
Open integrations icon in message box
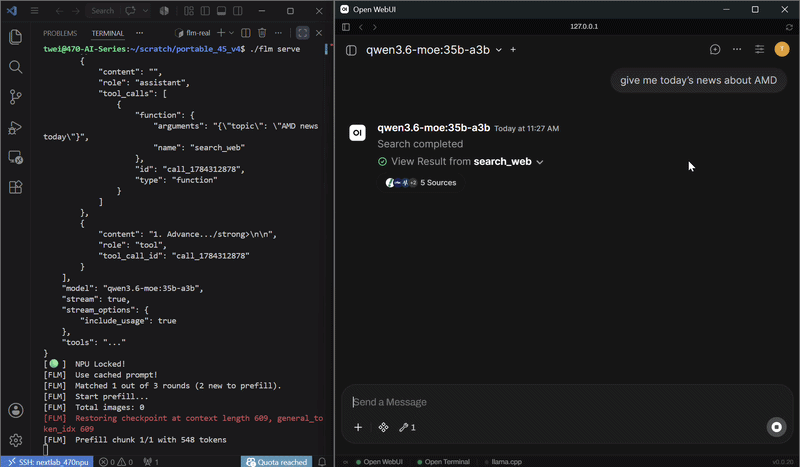click(383, 427)
